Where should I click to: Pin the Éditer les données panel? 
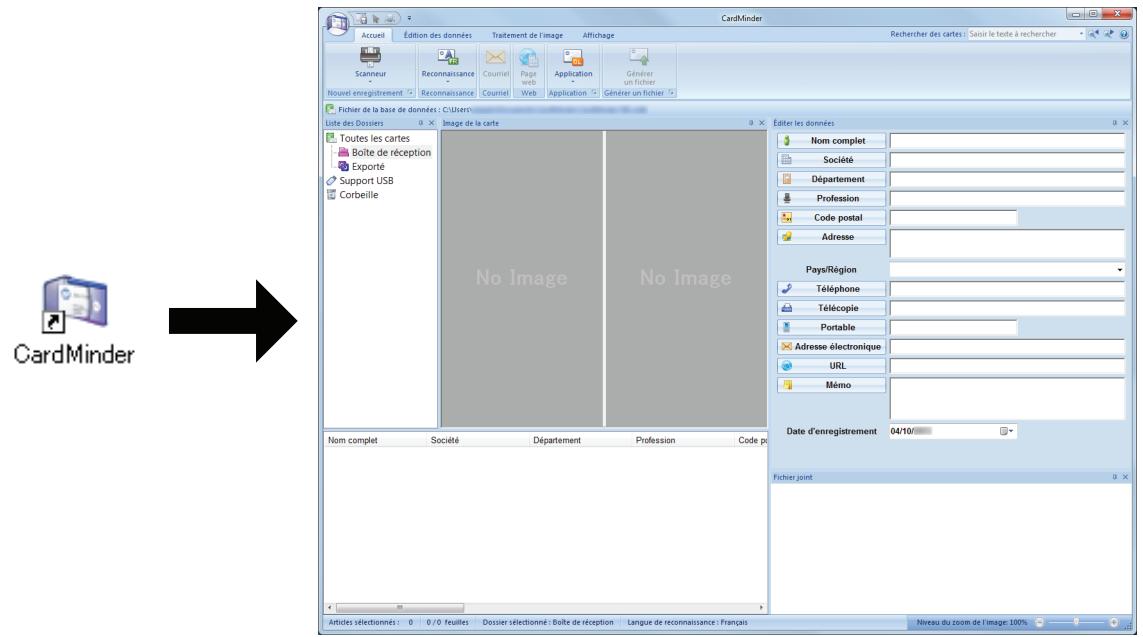pos(1115,123)
